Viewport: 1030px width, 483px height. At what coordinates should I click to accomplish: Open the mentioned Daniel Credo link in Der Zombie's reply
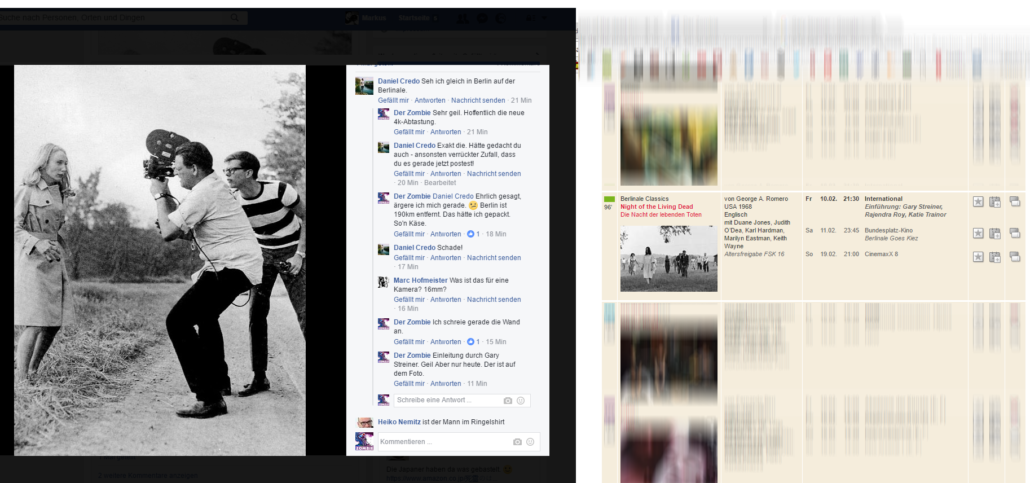click(x=453, y=196)
